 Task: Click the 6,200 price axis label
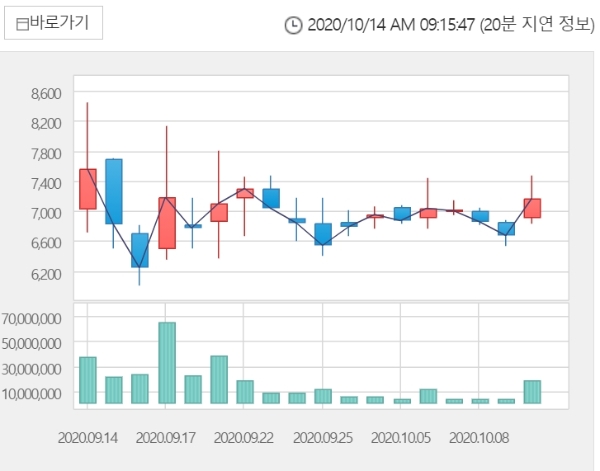pyautogui.click(x=46, y=274)
